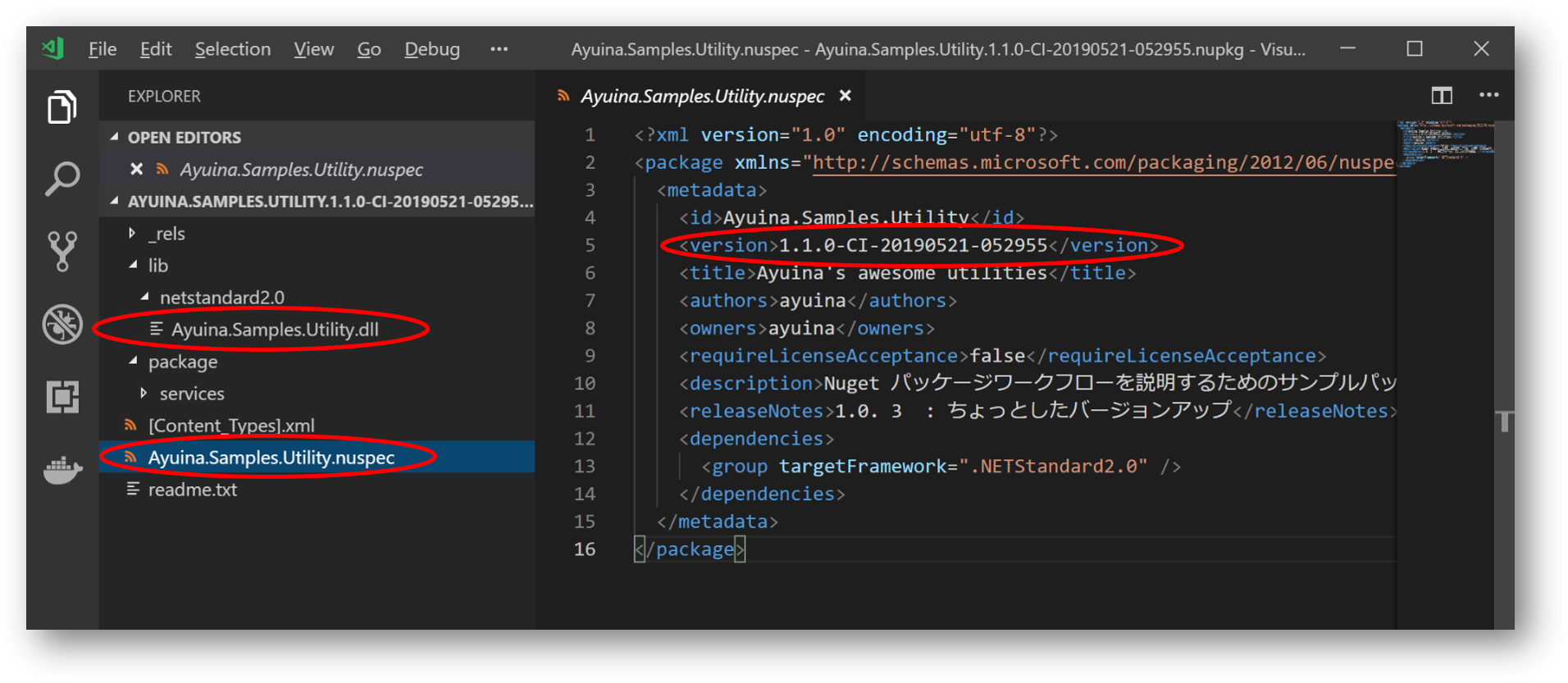
Task: Open the View menu
Action: [314, 49]
